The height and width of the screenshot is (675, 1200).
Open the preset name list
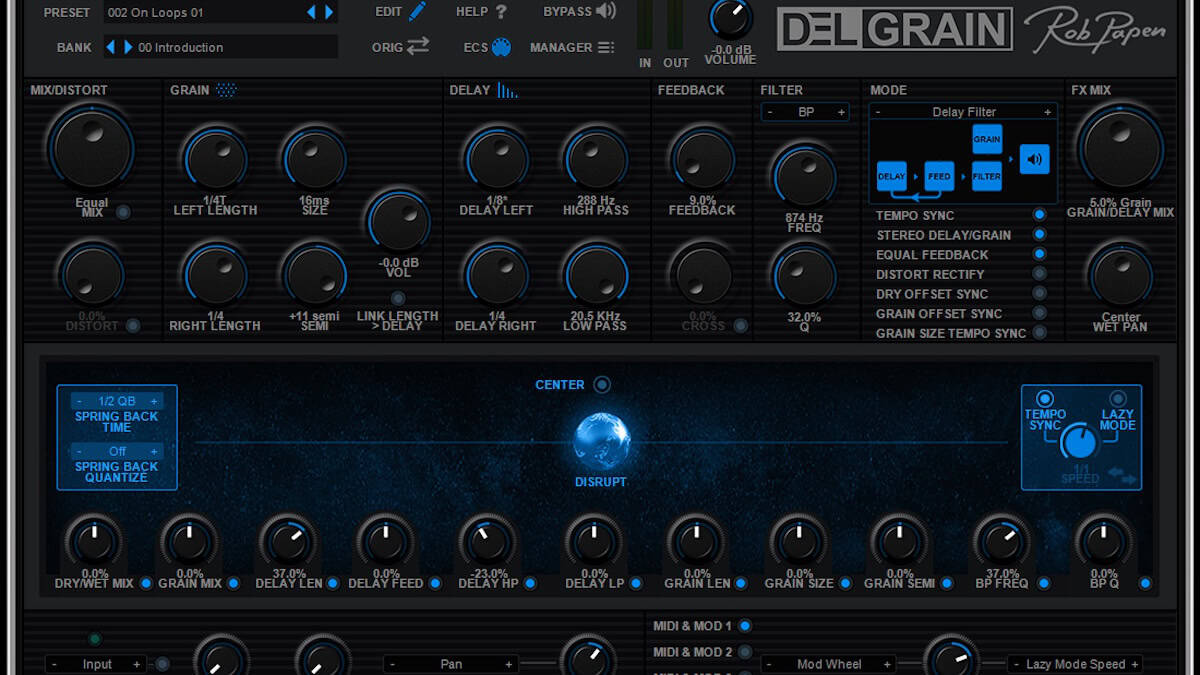(203, 12)
